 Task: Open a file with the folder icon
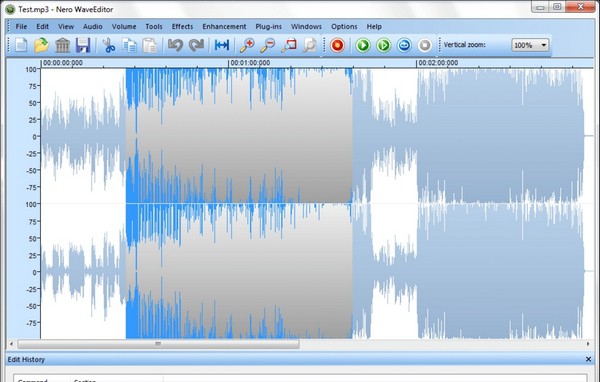(x=41, y=45)
